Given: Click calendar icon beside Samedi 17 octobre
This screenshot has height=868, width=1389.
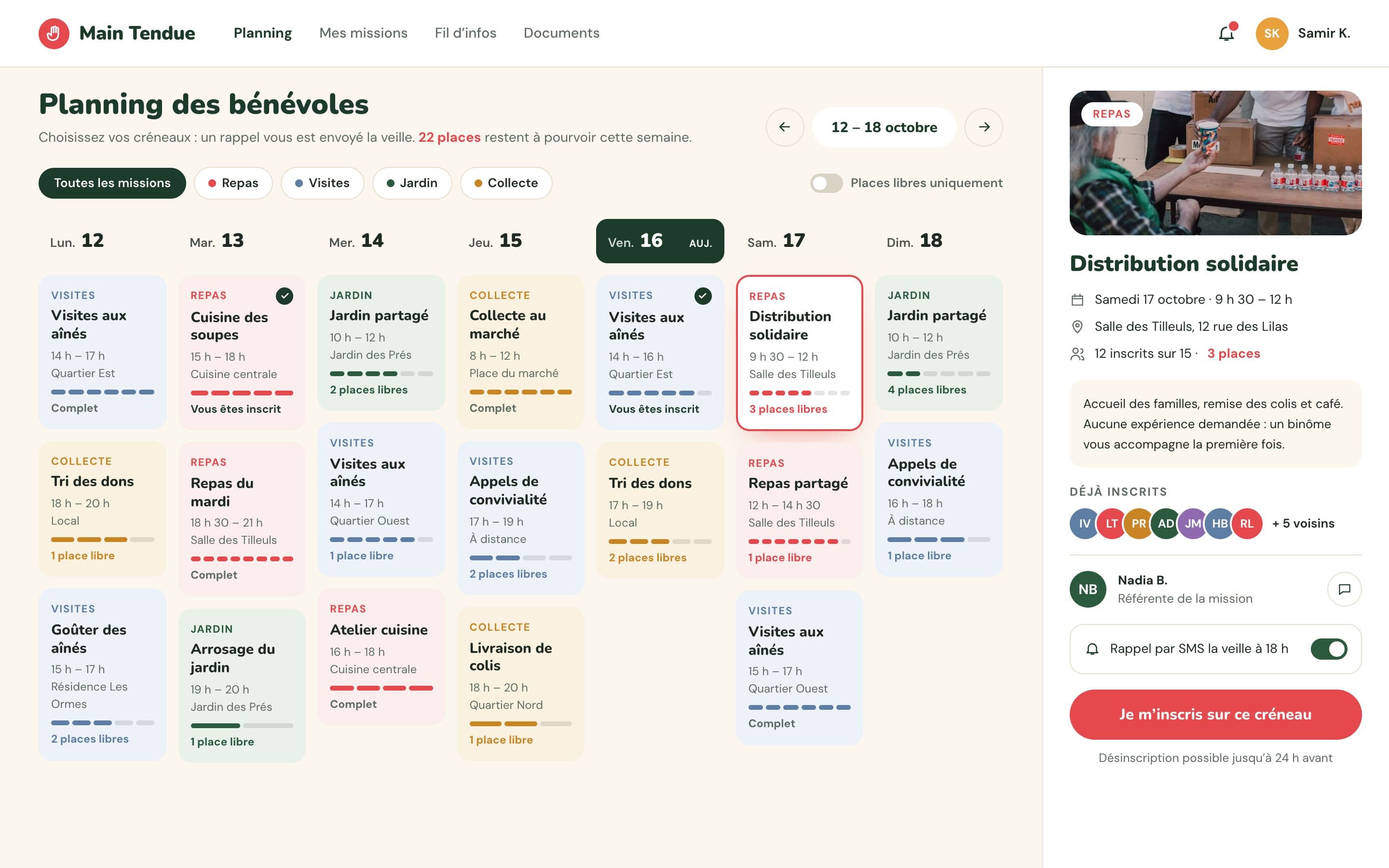Looking at the screenshot, I should click(1077, 299).
